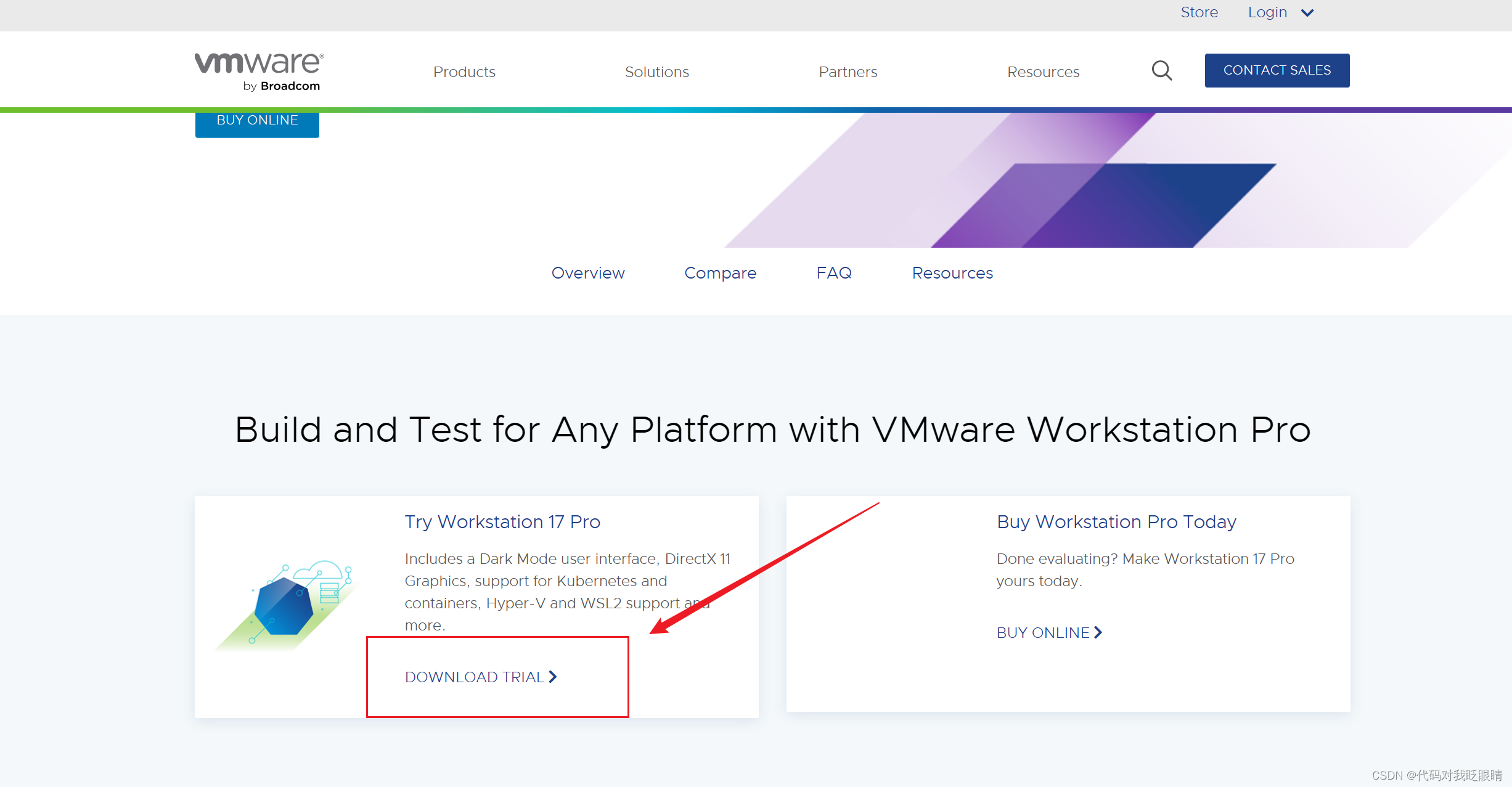Screen dimensions: 1512x787
Task: Open the Store link
Action: (1199, 12)
